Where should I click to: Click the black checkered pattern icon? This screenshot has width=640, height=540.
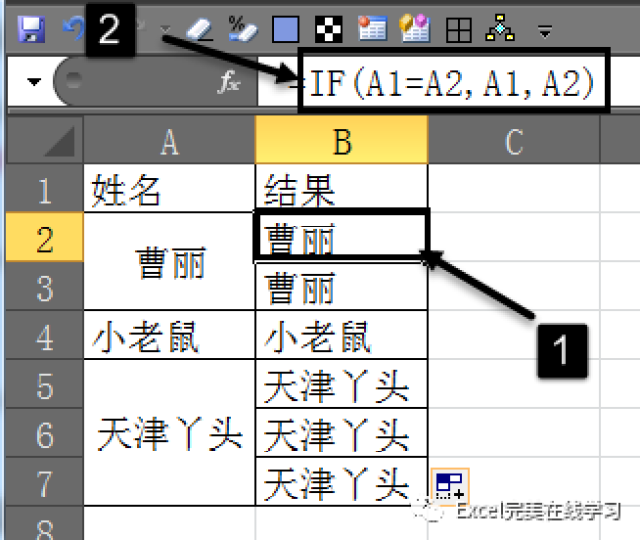click(x=329, y=29)
